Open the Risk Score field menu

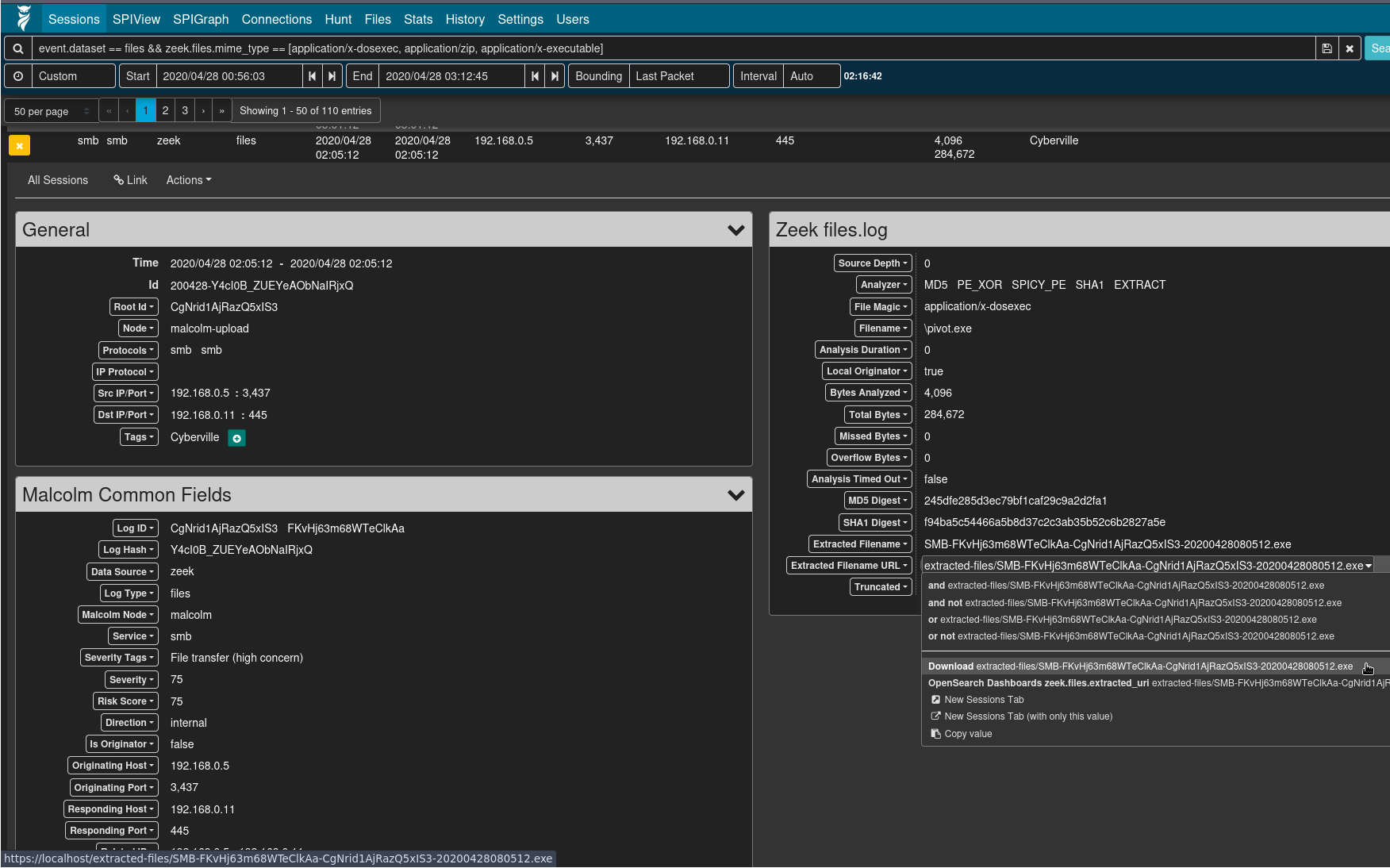tap(125, 701)
